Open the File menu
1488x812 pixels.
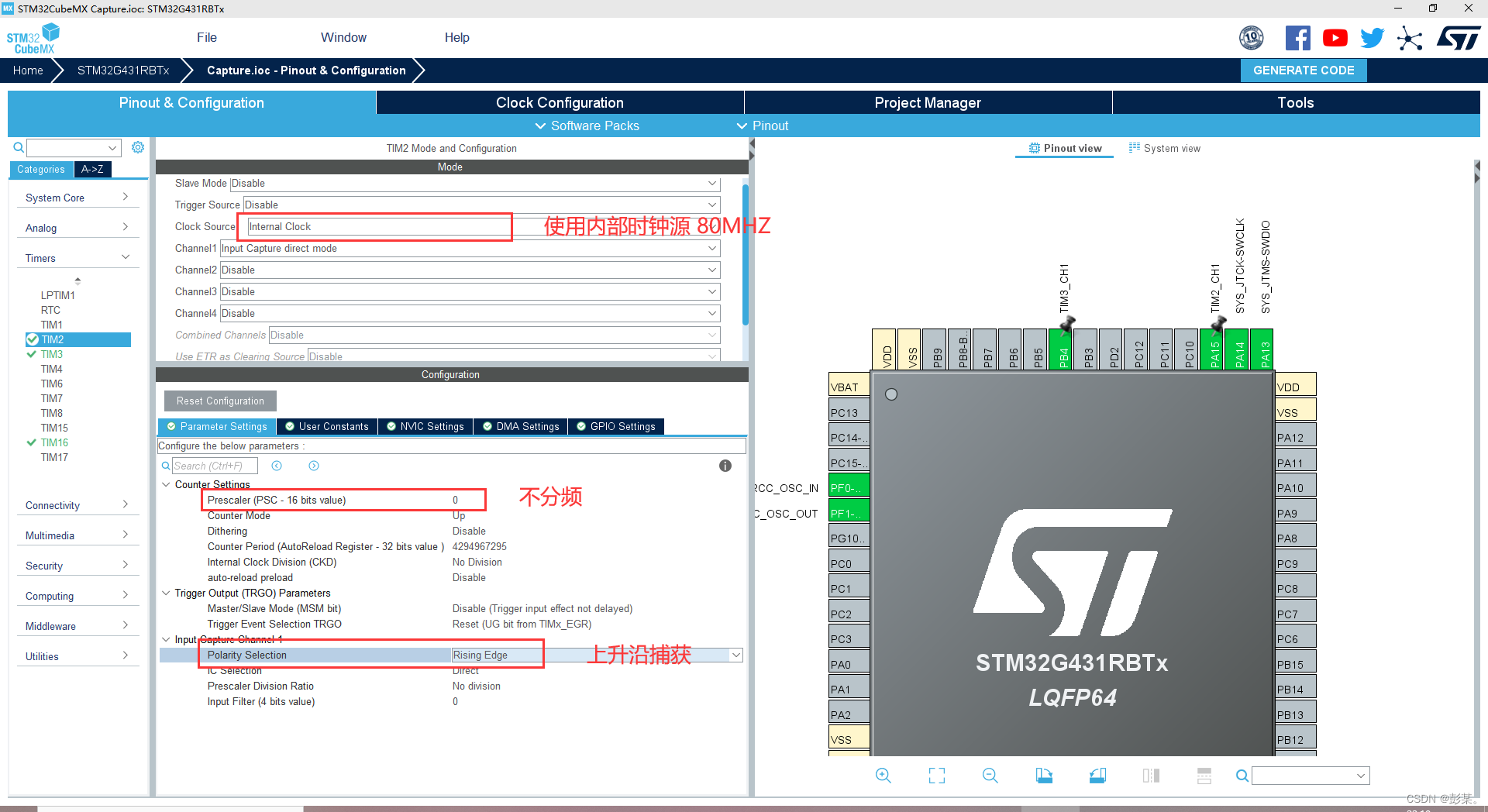tap(207, 37)
